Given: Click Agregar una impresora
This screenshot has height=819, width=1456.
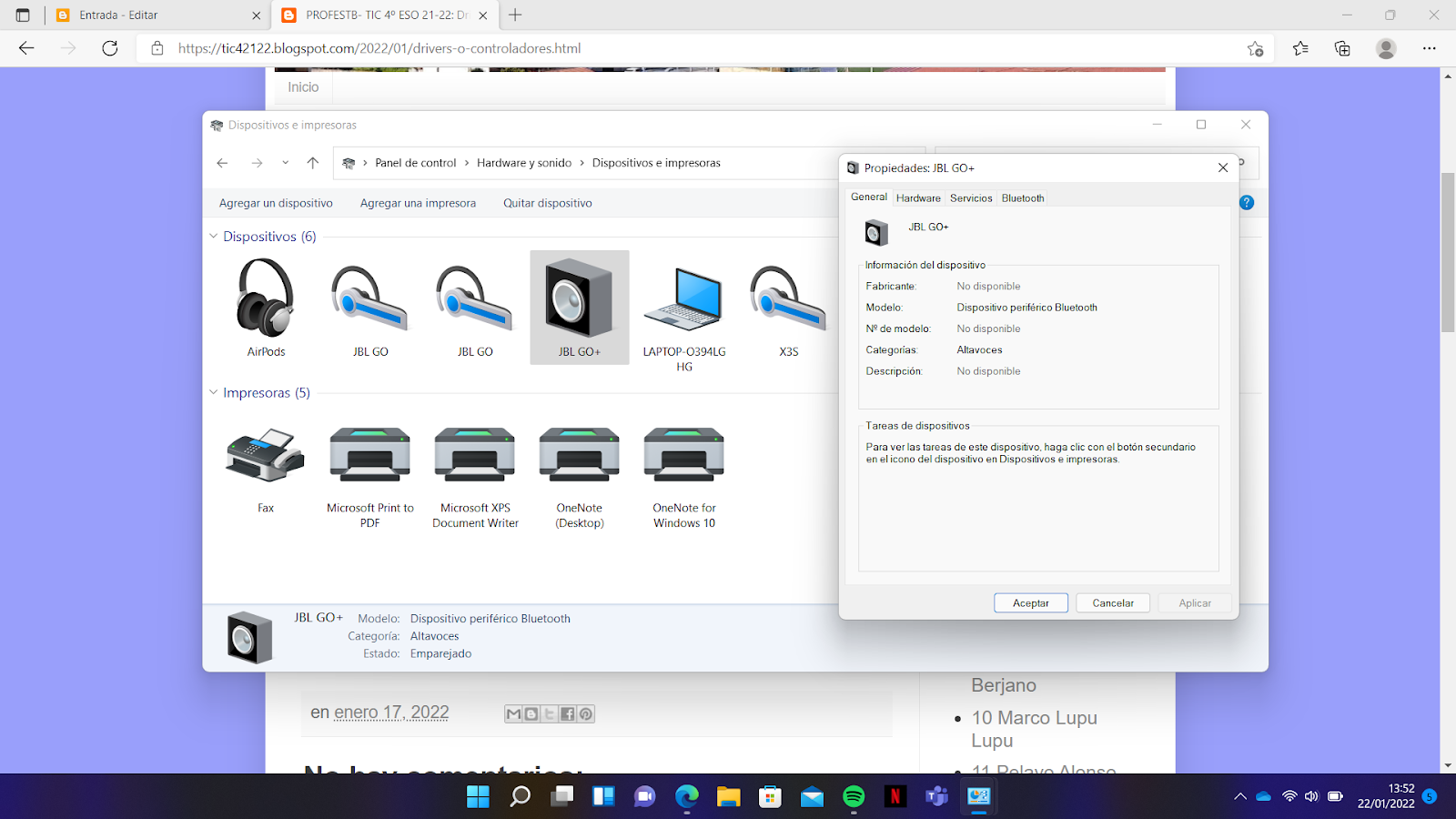Looking at the screenshot, I should pos(418,203).
